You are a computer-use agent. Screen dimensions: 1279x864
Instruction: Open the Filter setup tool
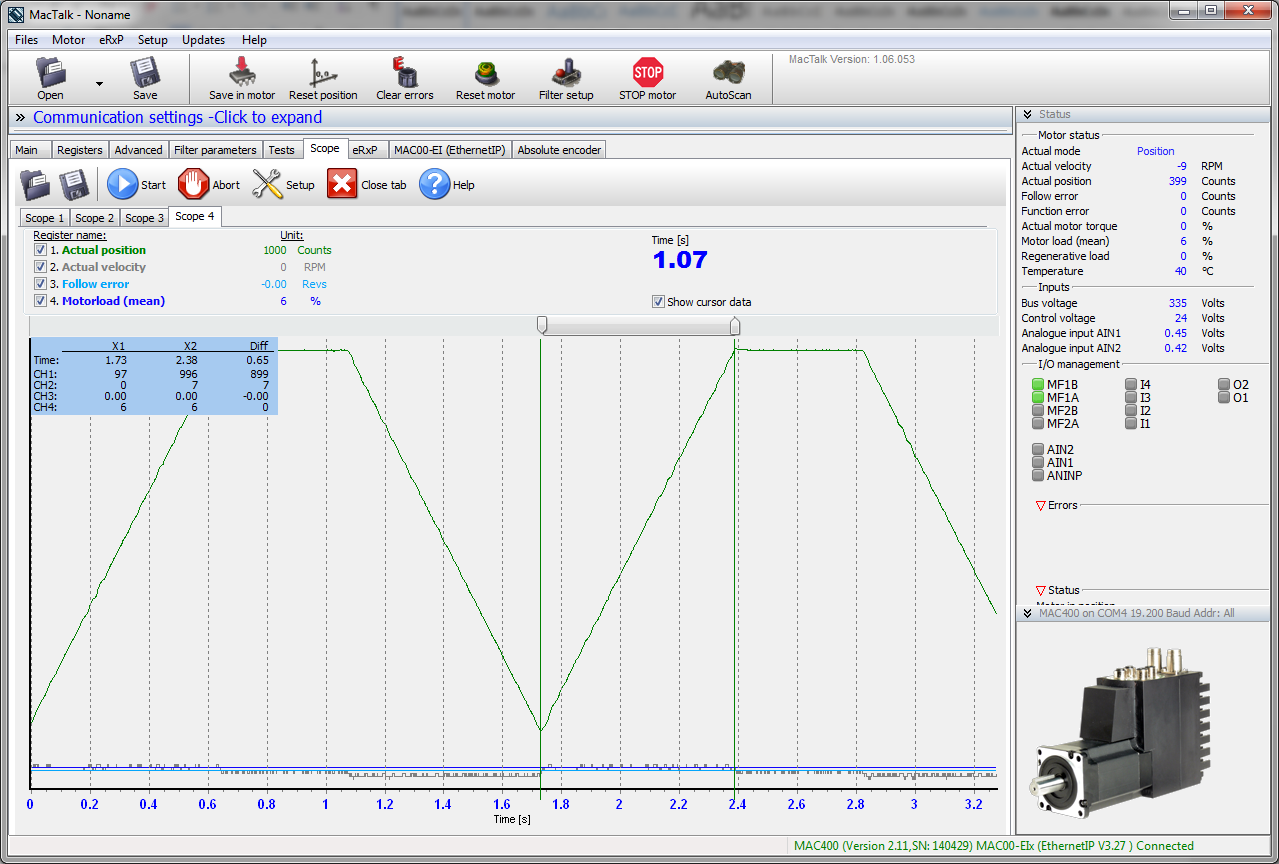point(566,73)
